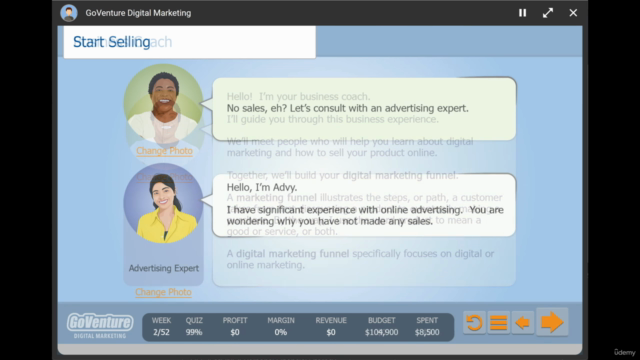Click the 'Advertising Expert' label

tap(164, 268)
